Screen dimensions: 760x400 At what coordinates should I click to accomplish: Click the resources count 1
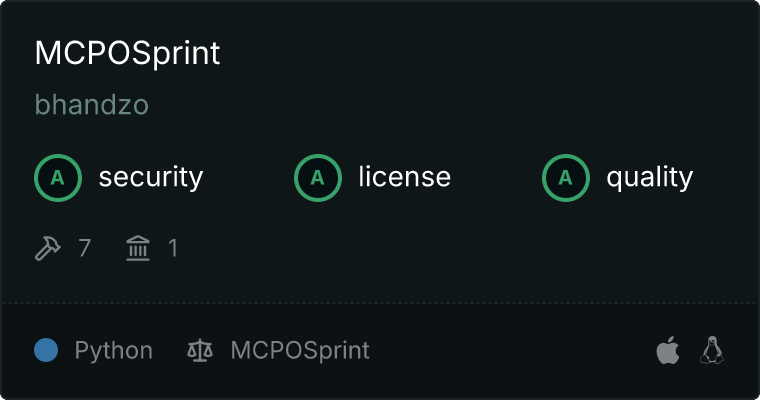click(x=173, y=248)
